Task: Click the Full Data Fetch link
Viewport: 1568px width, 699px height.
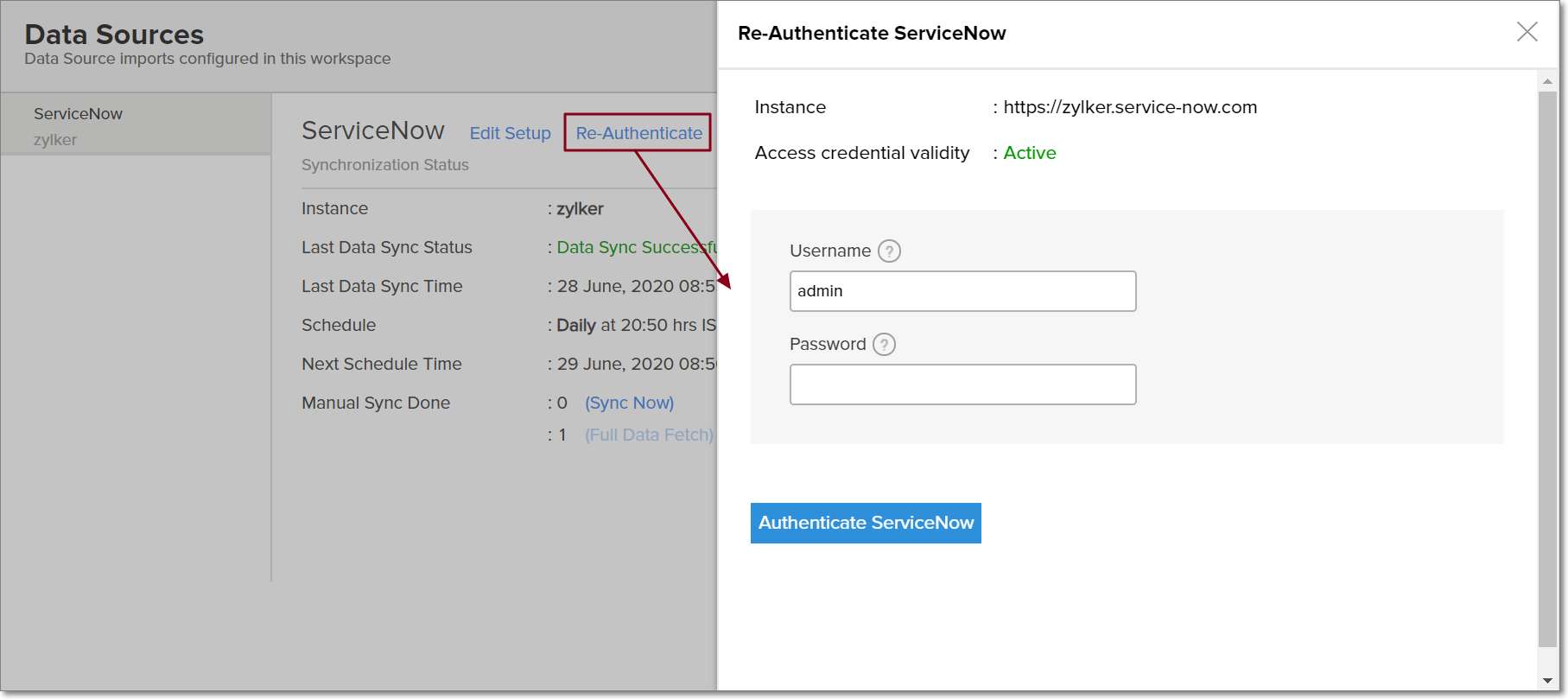Action: tap(649, 435)
